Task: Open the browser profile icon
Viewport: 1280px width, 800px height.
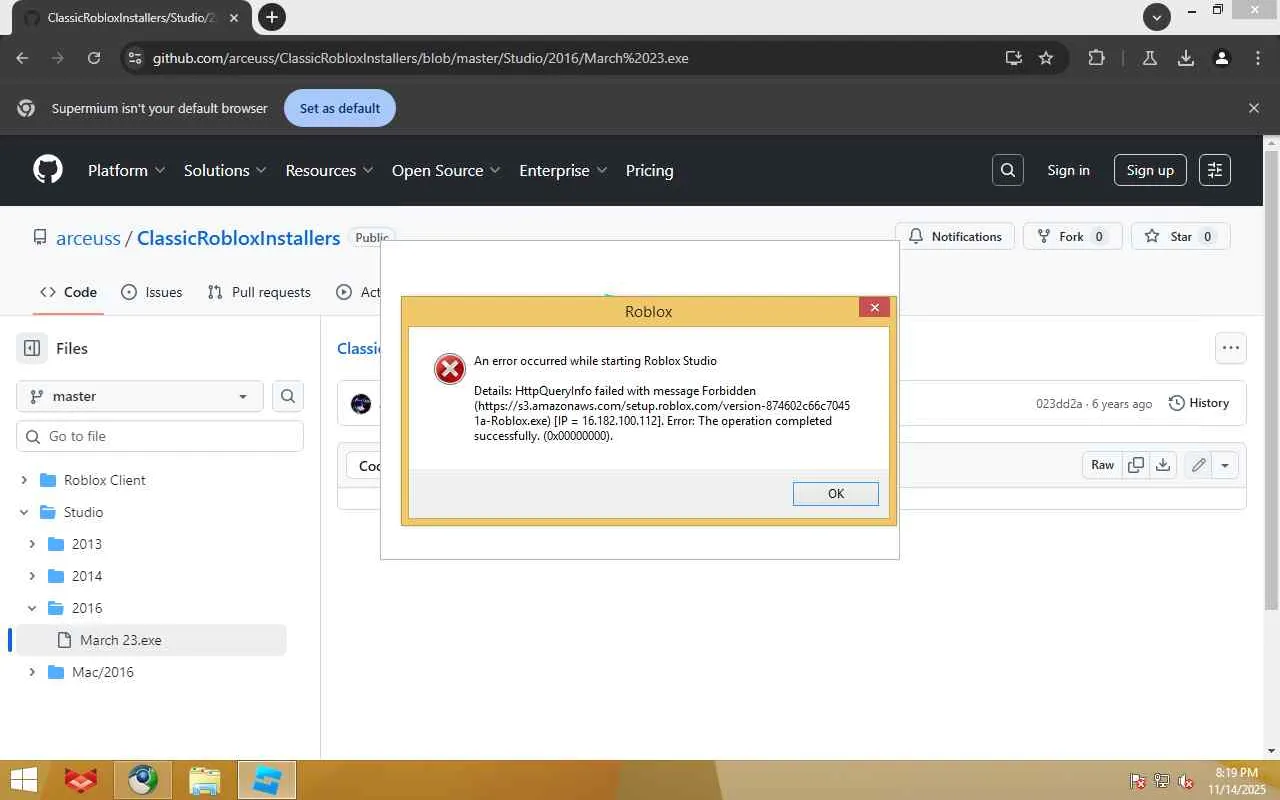Action: point(1222,58)
